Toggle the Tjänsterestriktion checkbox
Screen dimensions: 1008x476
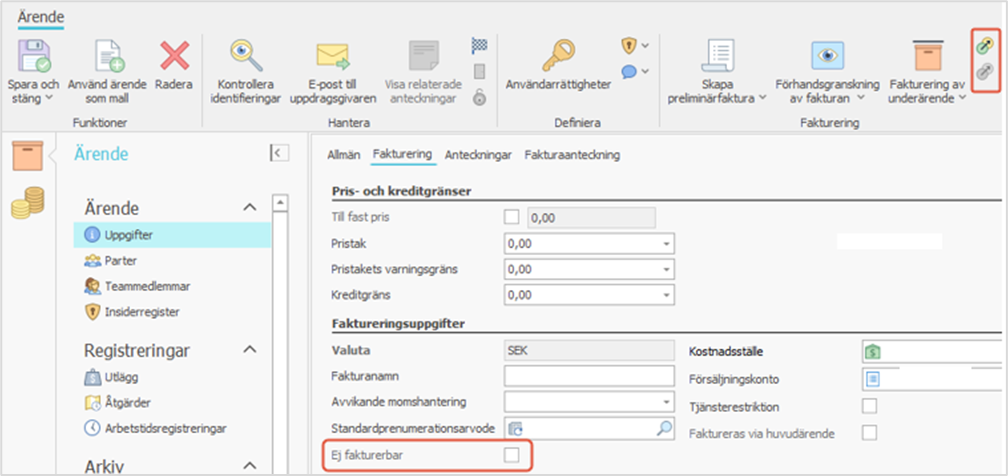coord(869,406)
